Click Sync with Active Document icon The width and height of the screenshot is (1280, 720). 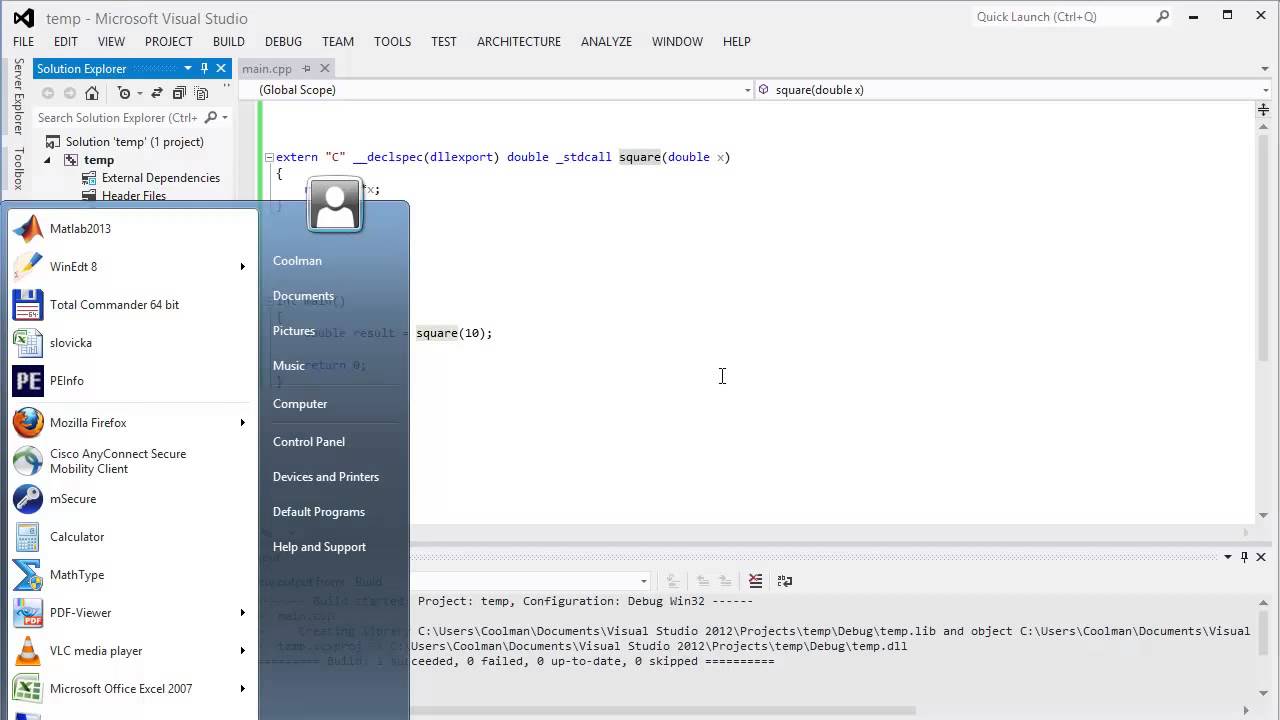(158, 93)
